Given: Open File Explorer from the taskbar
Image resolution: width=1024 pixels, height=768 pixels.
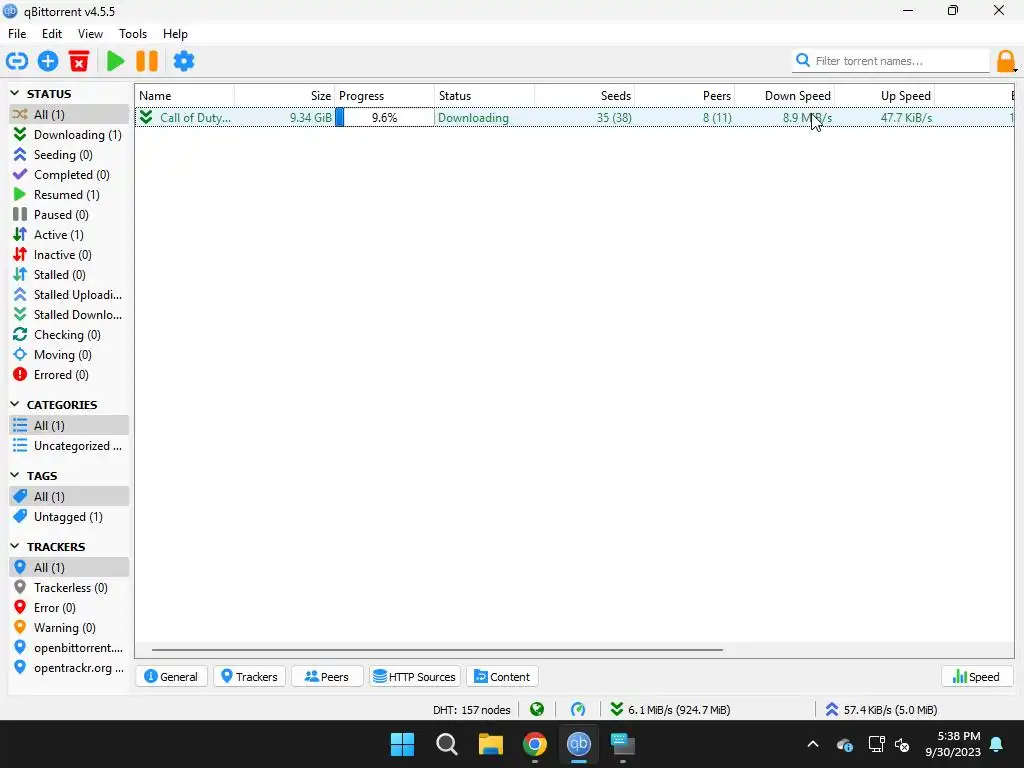Looking at the screenshot, I should [x=490, y=744].
